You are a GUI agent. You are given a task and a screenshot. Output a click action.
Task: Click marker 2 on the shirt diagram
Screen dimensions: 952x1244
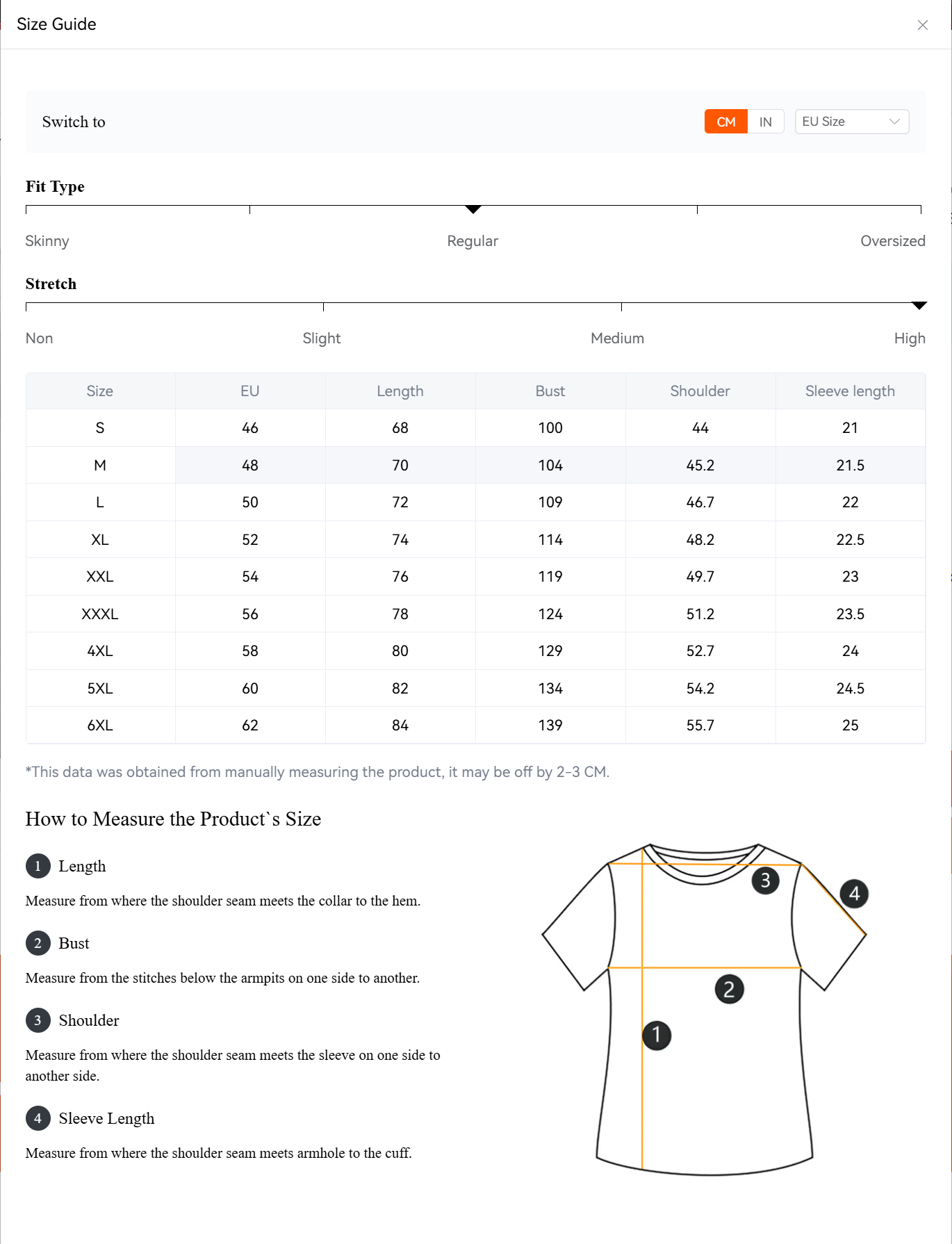click(729, 989)
